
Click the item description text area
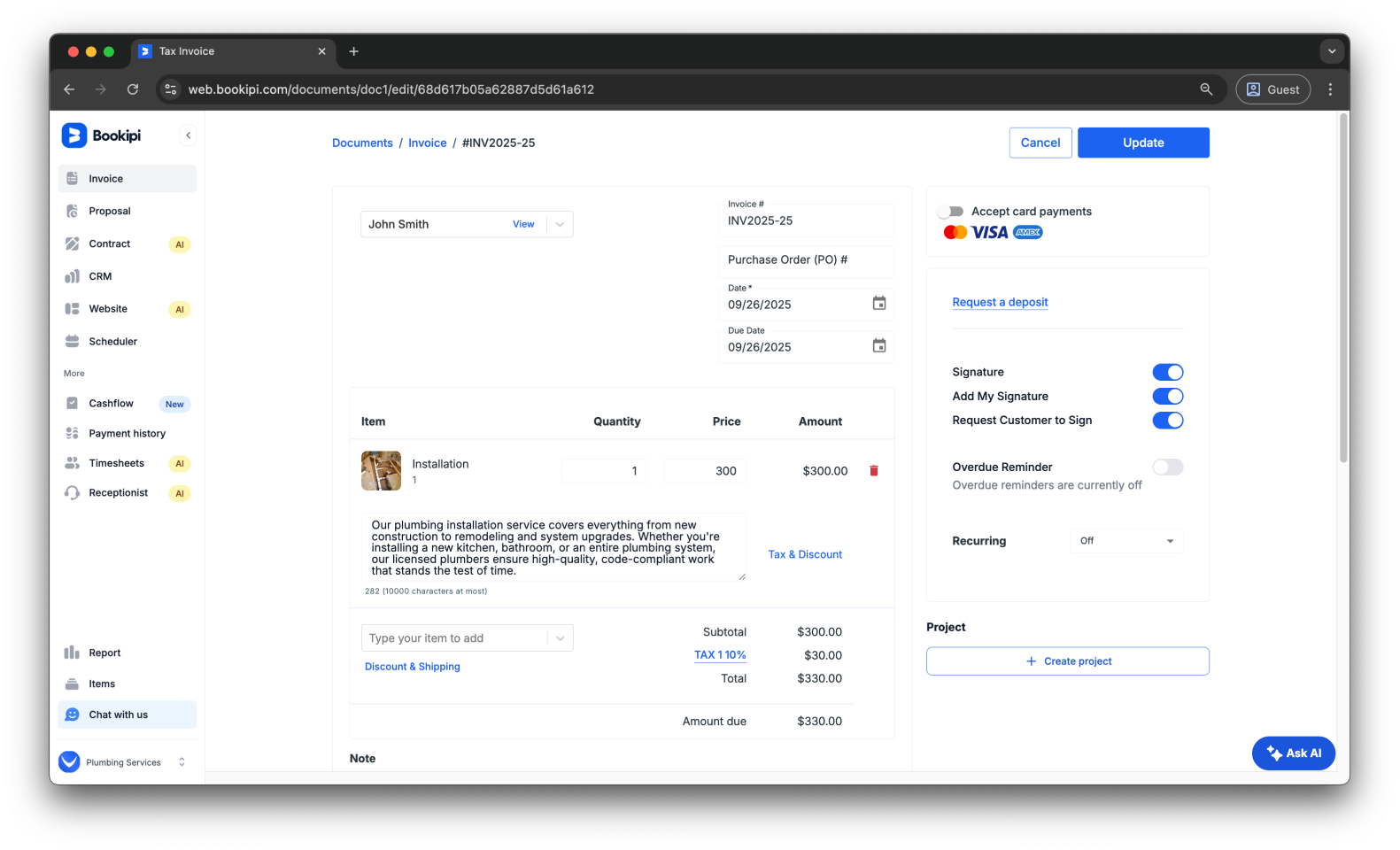[553, 547]
